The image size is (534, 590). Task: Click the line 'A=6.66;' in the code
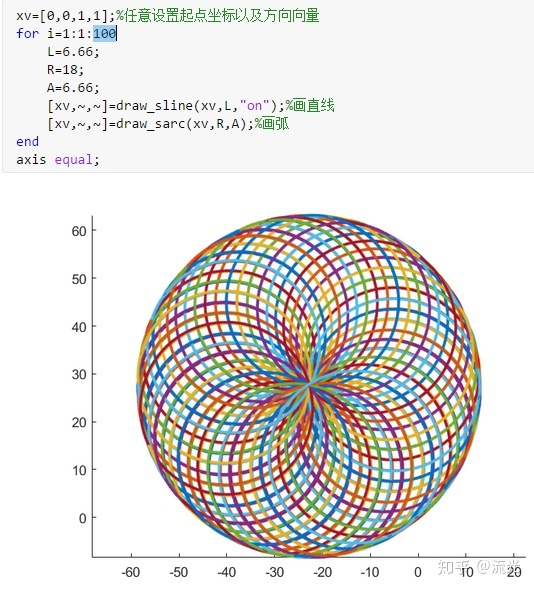pyautogui.click(x=73, y=88)
